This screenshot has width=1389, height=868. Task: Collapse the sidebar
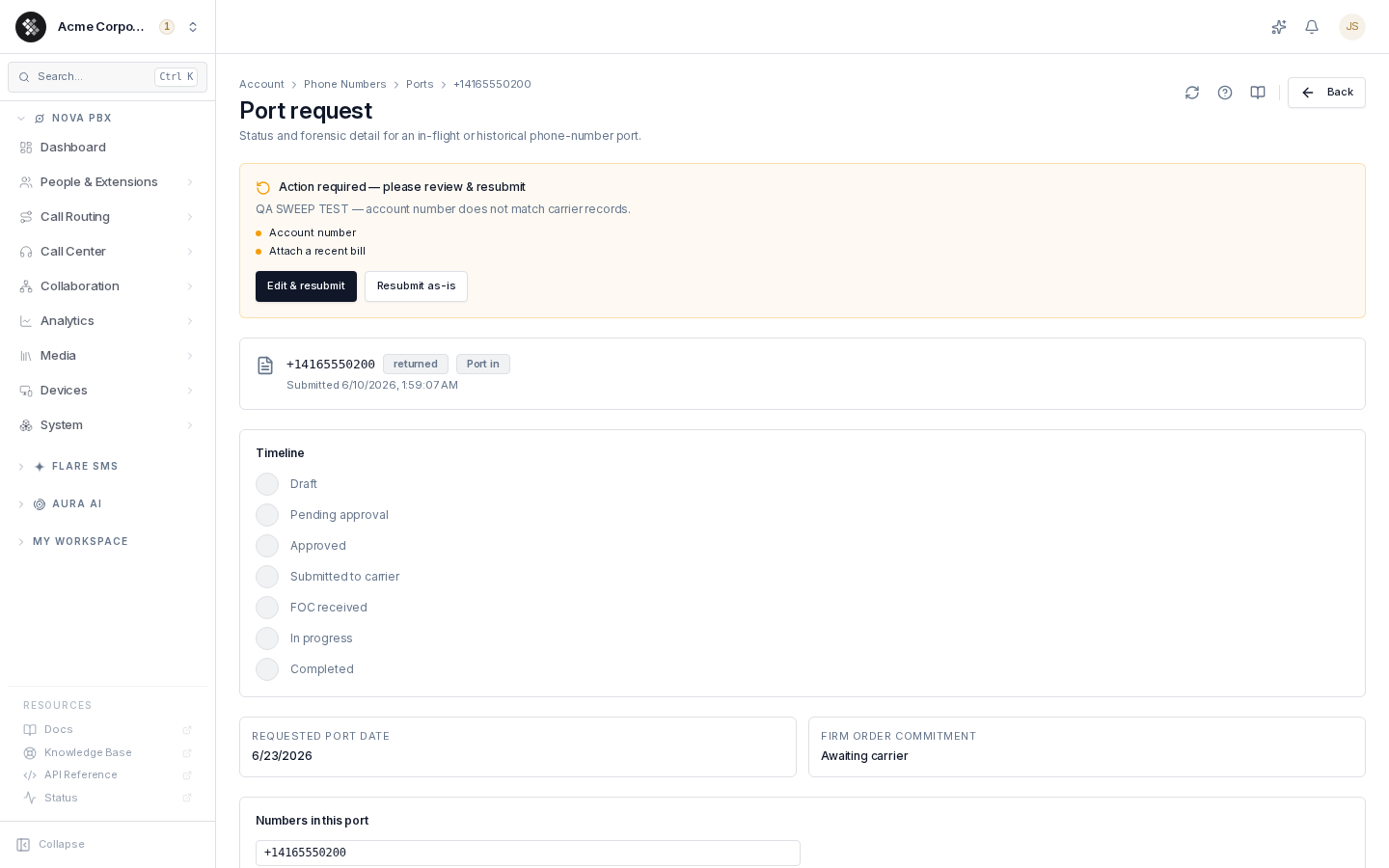[x=51, y=845]
